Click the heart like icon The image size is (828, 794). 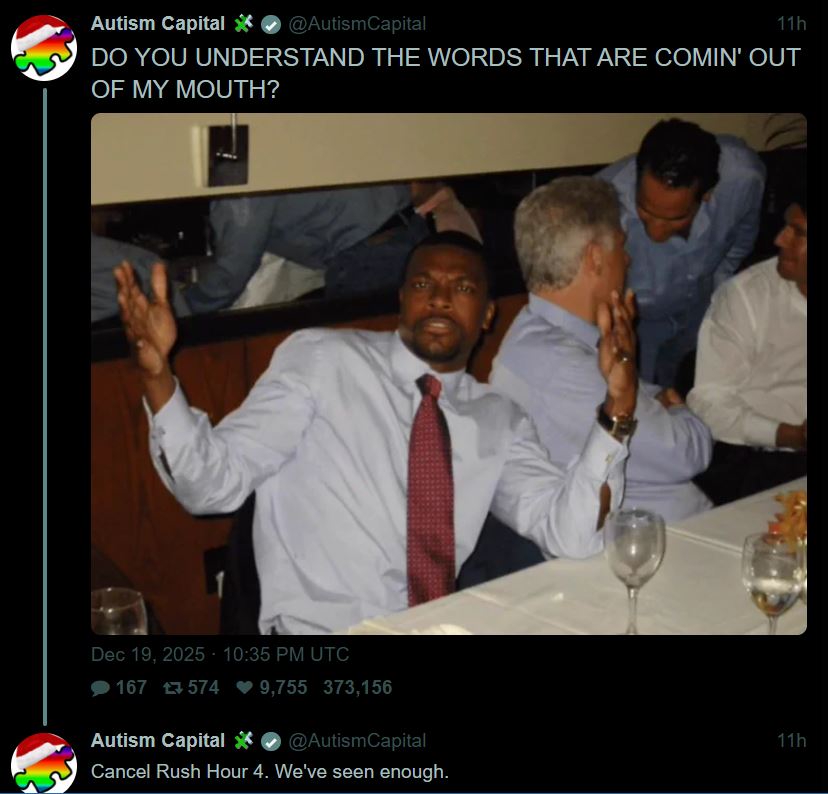tap(244, 687)
